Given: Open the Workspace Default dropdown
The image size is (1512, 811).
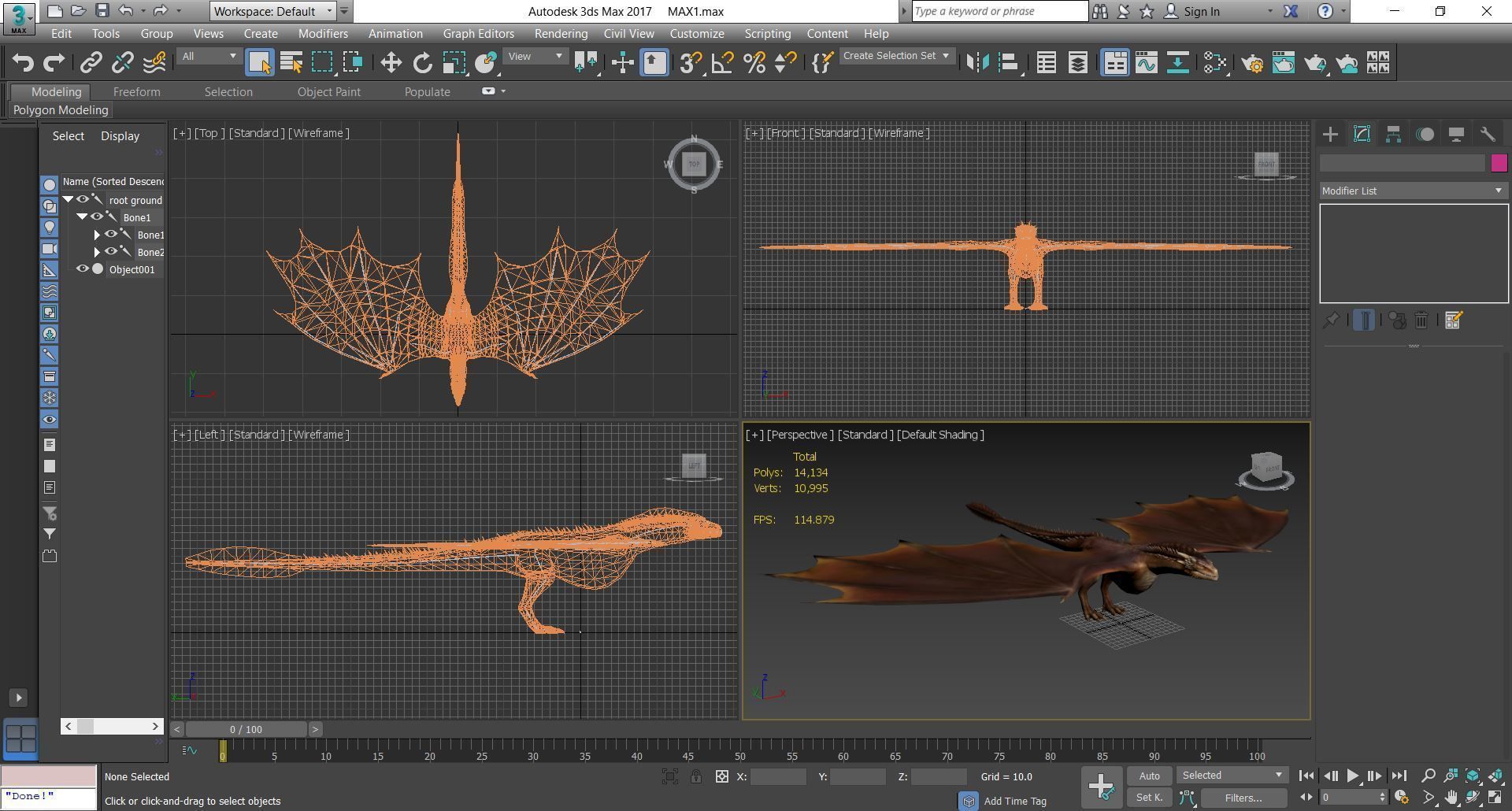Looking at the screenshot, I should pyautogui.click(x=273, y=11).
